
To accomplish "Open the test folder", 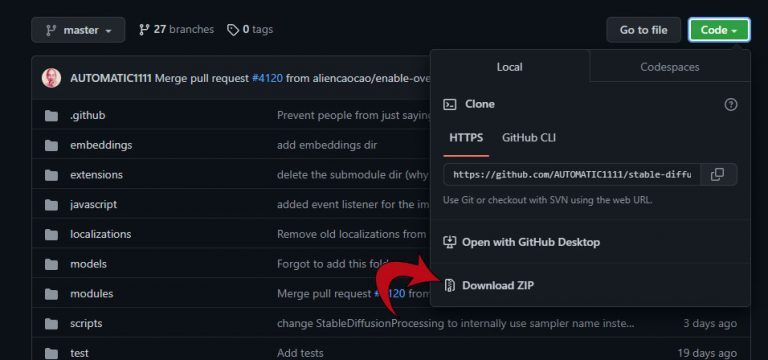I will click(x=79, y=353).
